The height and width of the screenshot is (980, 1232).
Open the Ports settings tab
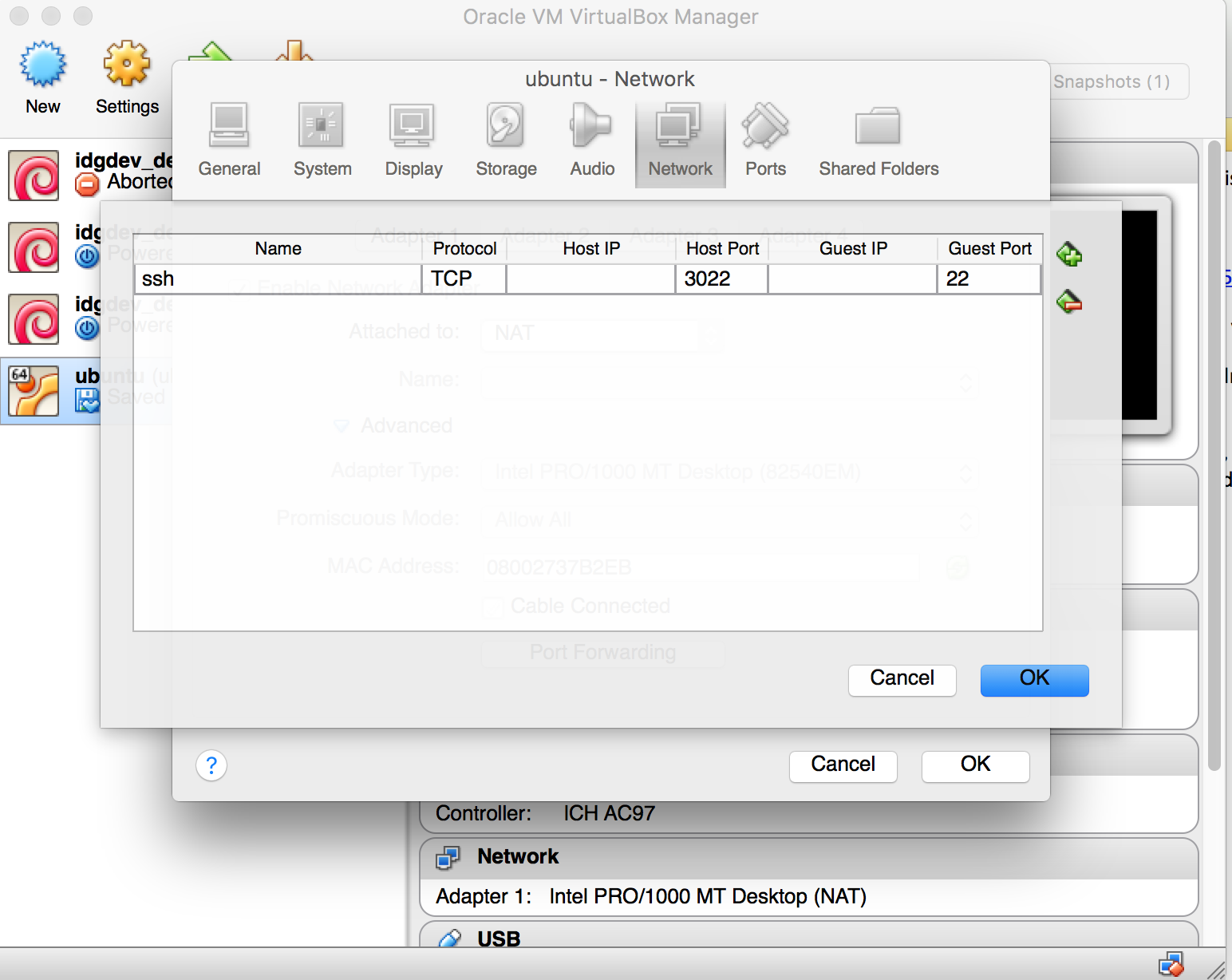coord(765,140)
